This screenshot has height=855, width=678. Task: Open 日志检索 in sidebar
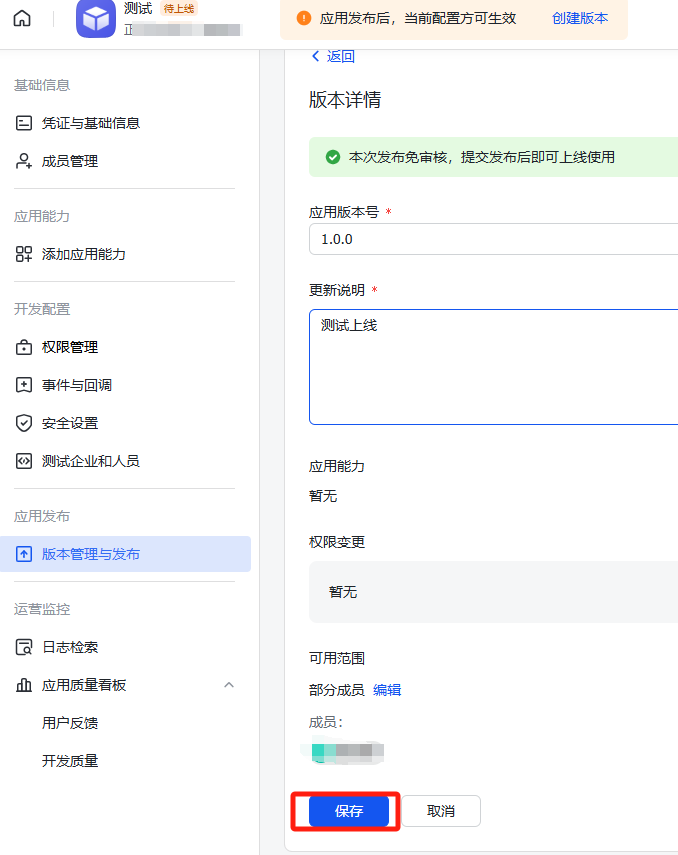click(69, 647)
